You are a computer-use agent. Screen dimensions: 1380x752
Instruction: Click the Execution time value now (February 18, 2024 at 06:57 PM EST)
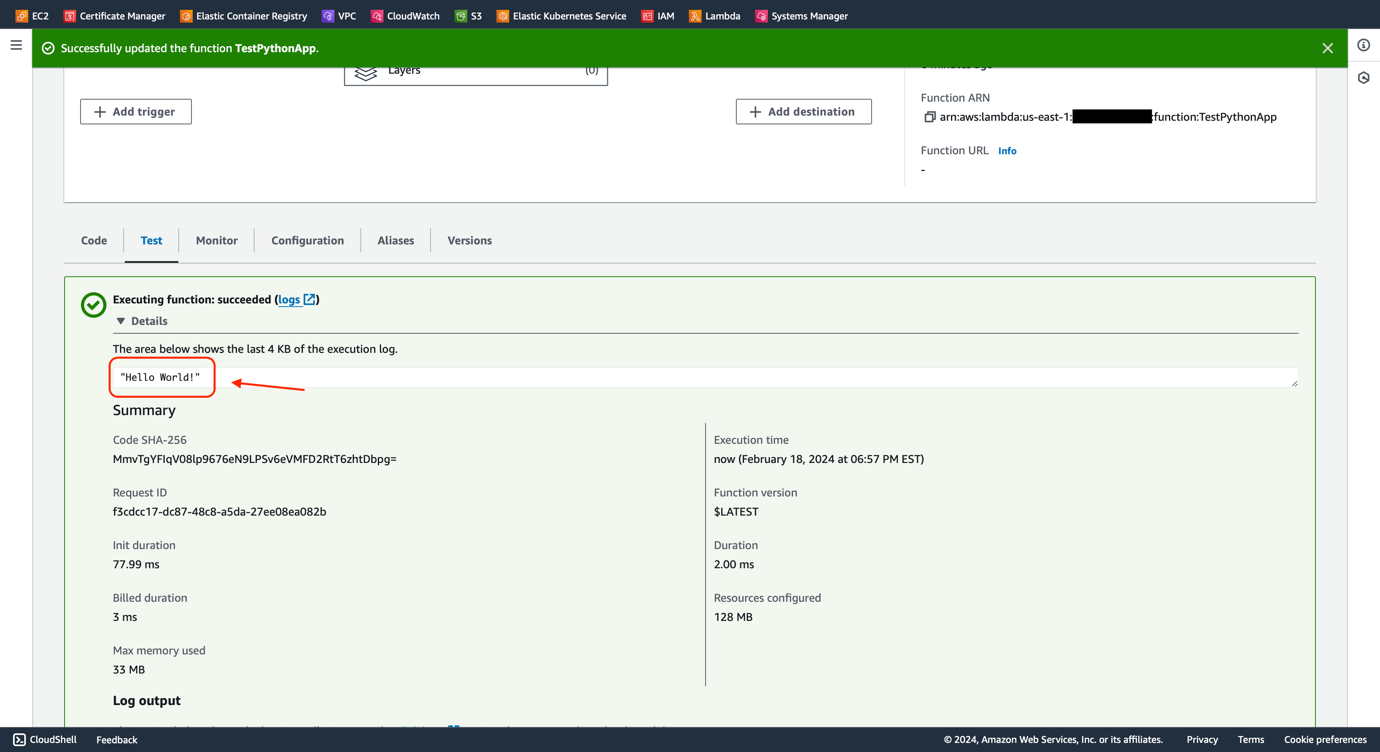[x=819, y=459]
